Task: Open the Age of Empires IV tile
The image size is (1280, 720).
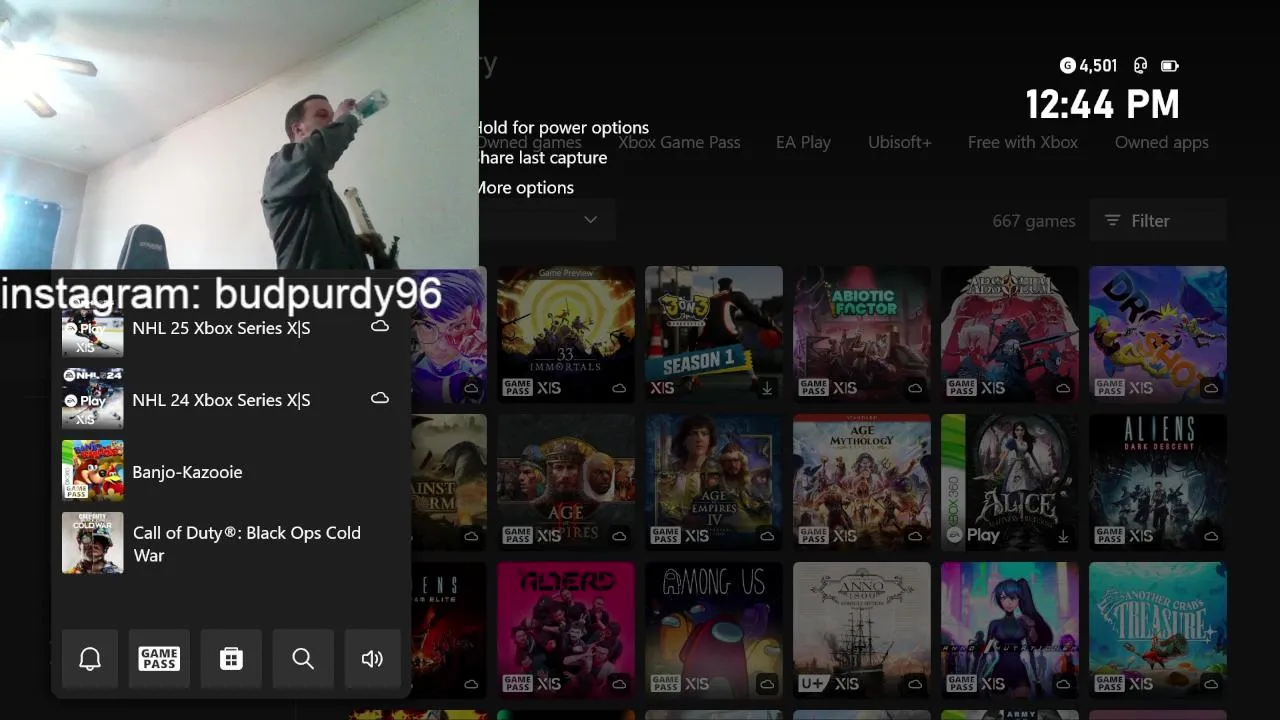Action: click(714, 482)
